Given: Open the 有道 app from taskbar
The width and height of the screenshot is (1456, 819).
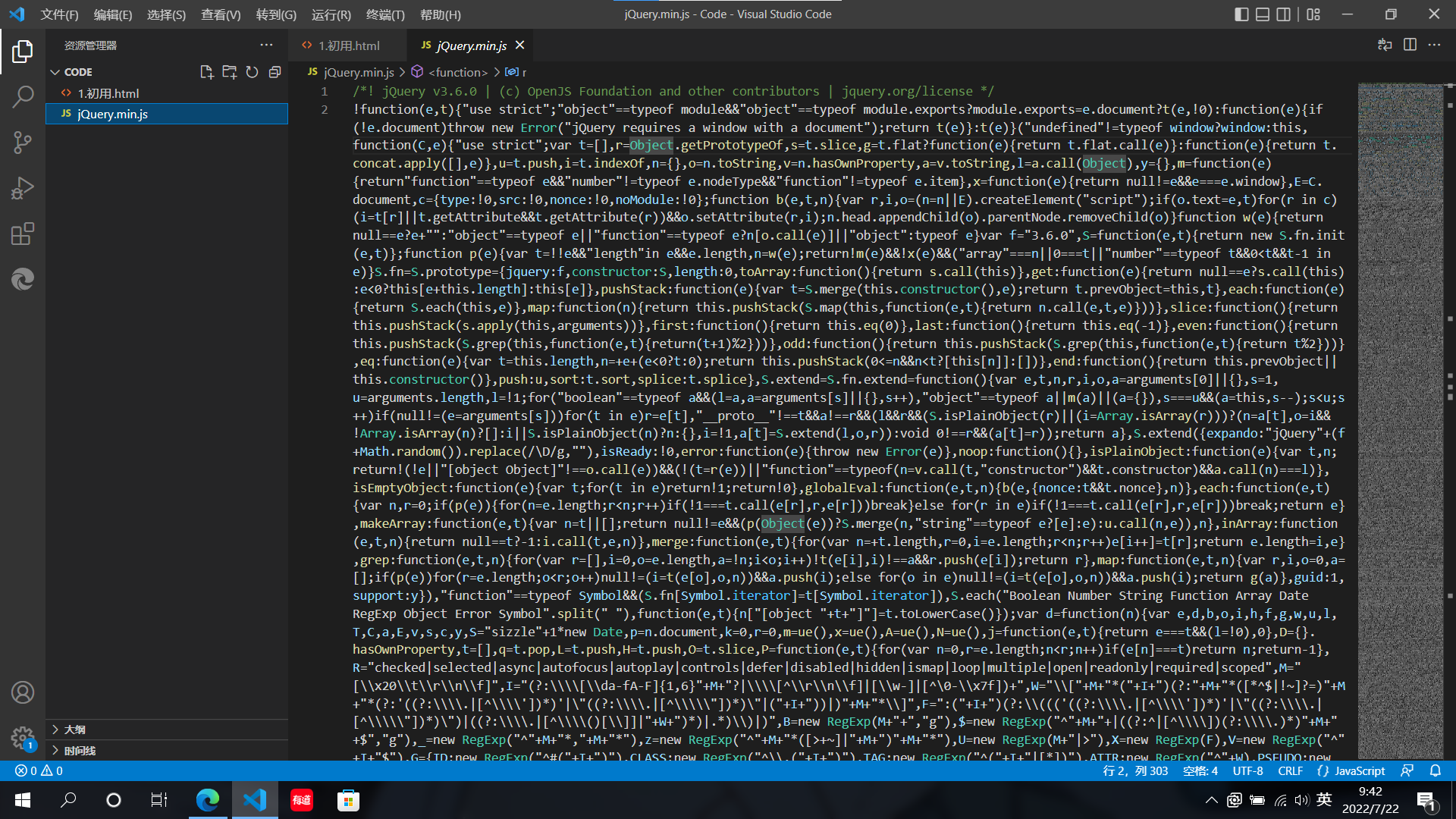Looking at the screenshot, I should coord(302,800).
